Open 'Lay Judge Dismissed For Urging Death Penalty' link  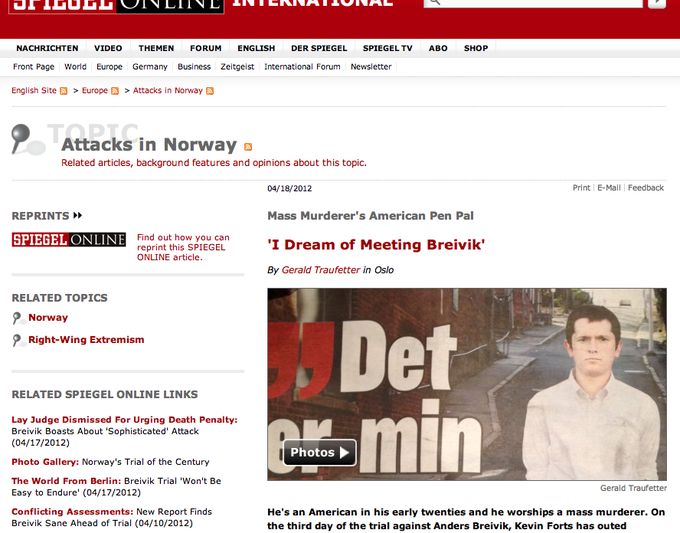[124, 420]
